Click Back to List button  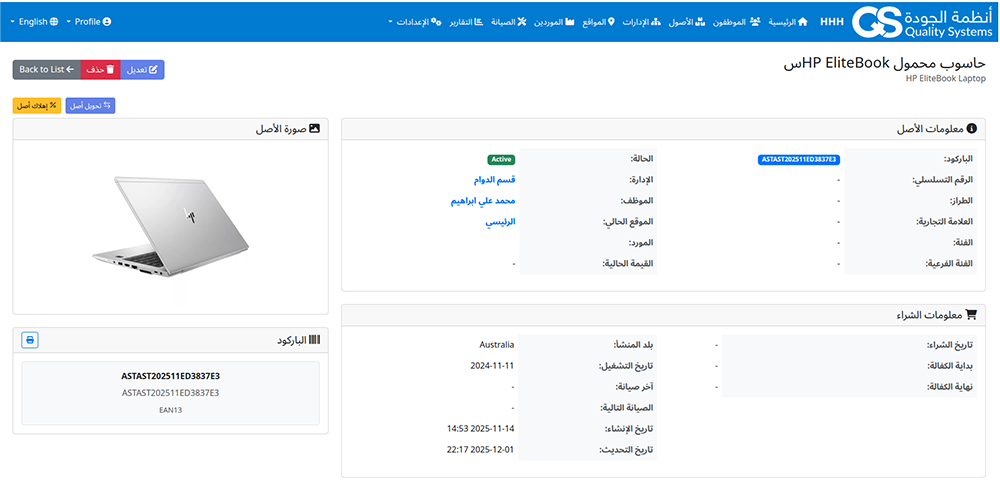(46, 70)
